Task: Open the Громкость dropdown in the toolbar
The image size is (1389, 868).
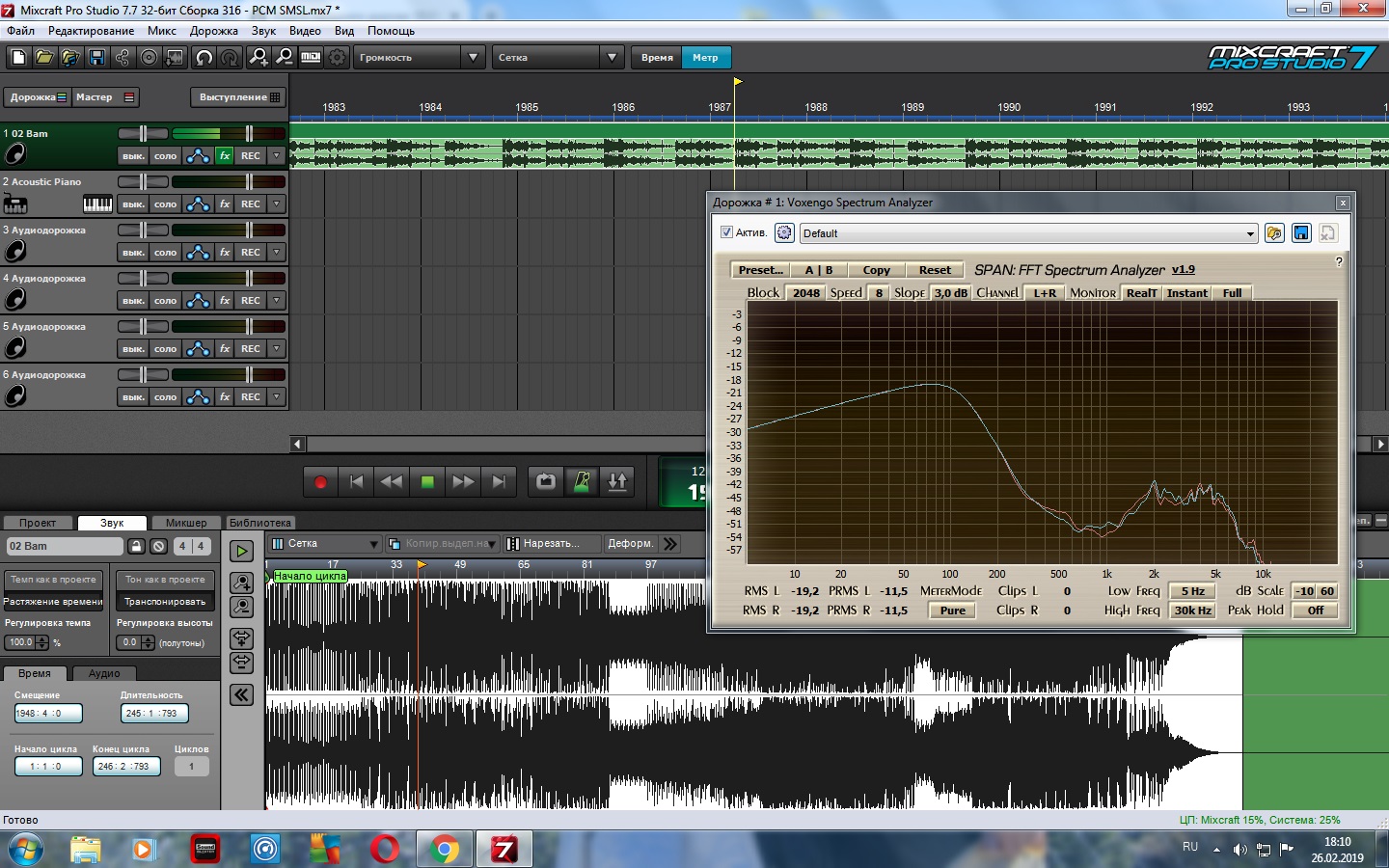Action: (x=473, y=58)
